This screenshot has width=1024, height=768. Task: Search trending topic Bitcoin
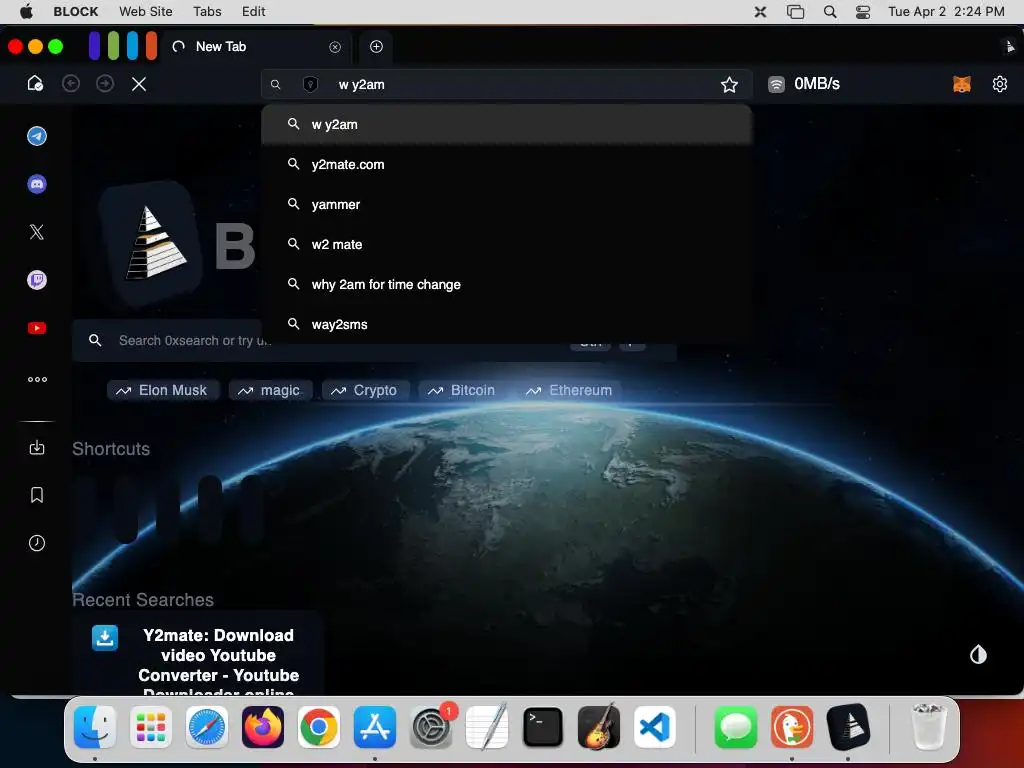[x=463, y=390]
